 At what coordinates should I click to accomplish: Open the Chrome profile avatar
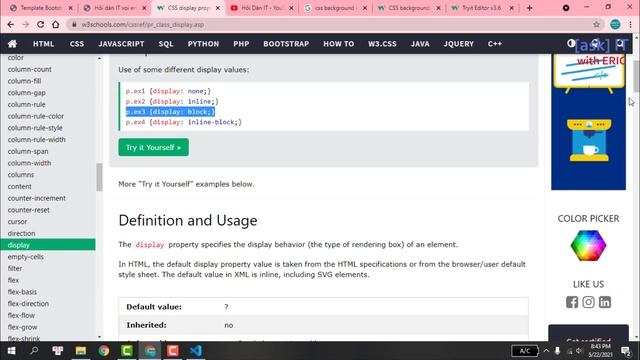(x=615, y=24)
